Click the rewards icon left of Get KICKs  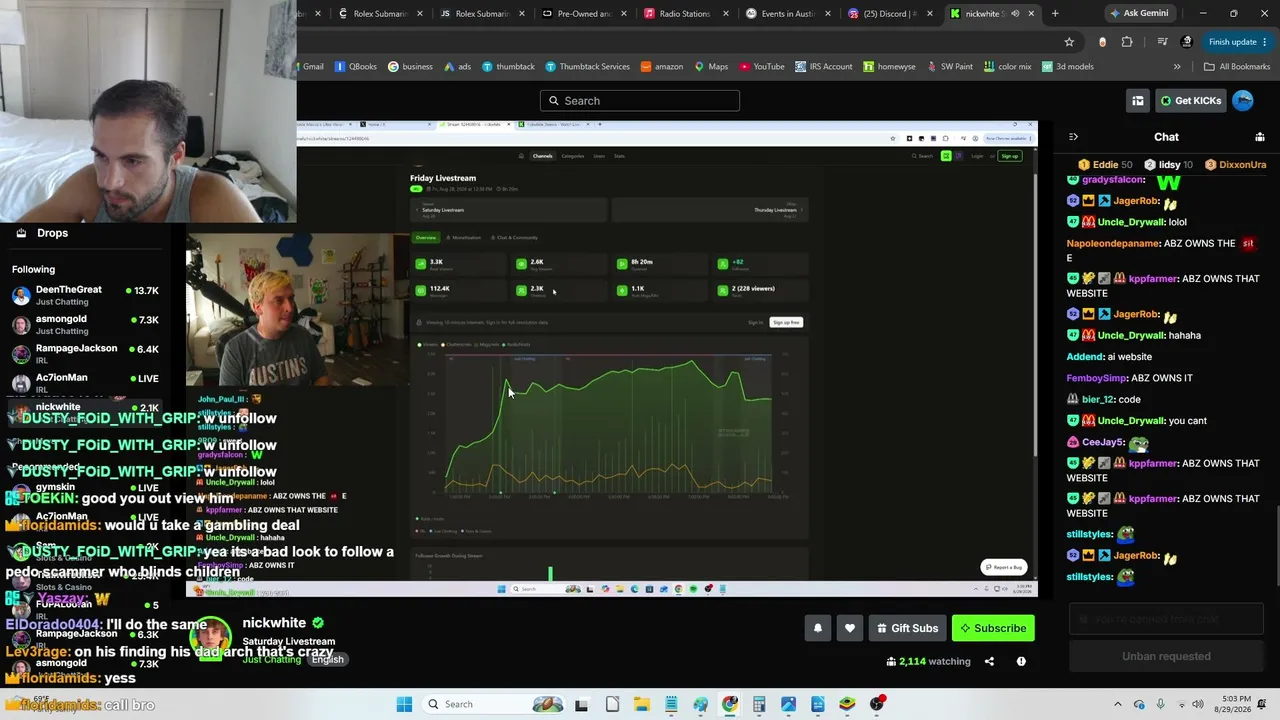pos(1138,100)
